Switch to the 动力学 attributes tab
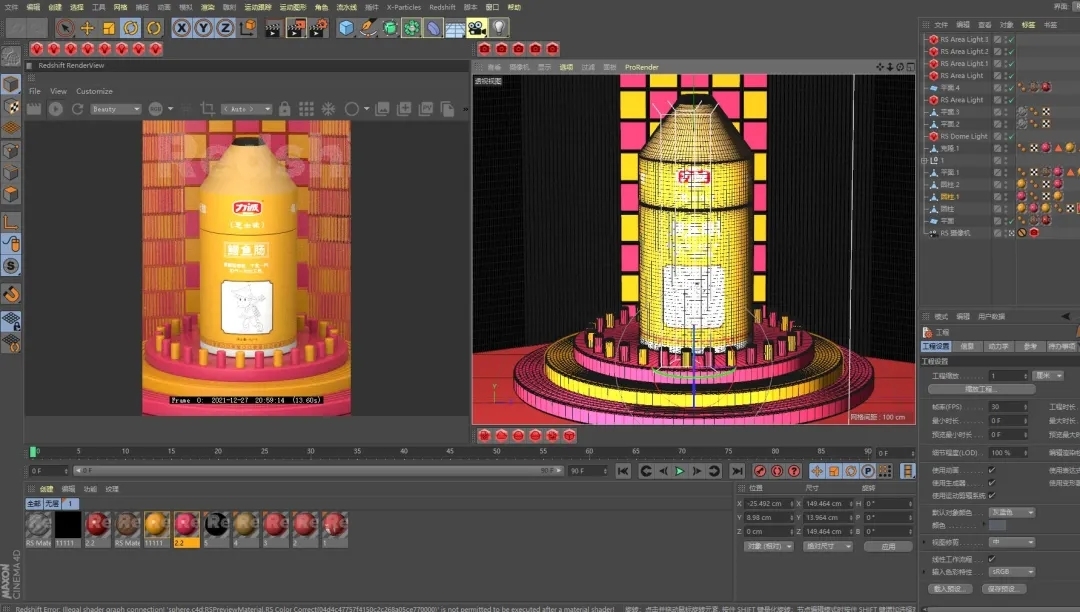1080x612 pixels. pos(999,346)
